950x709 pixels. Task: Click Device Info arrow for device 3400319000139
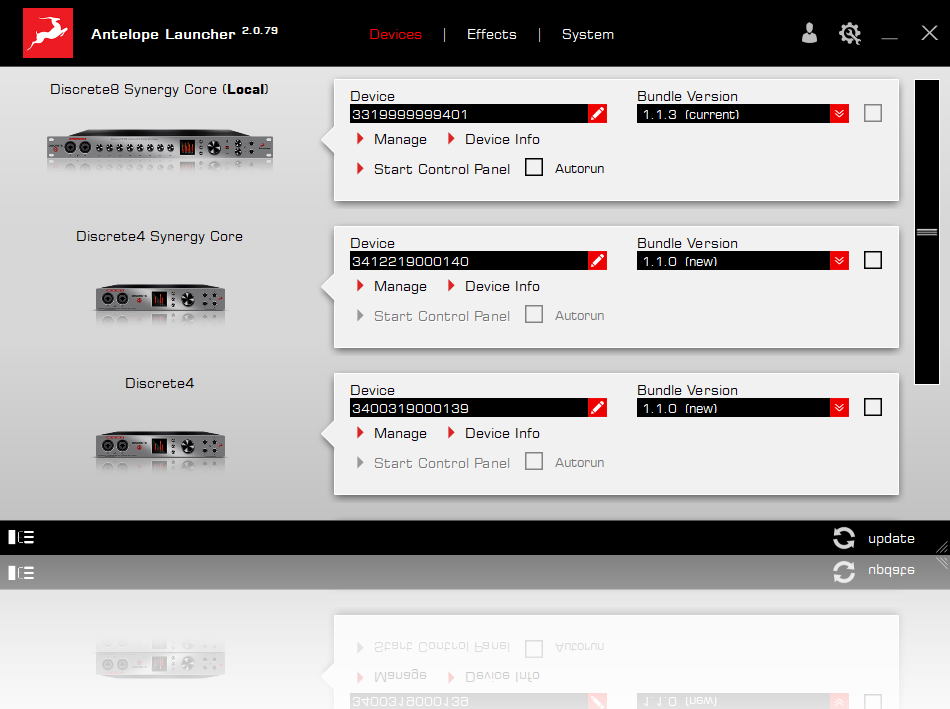point(451,433)
